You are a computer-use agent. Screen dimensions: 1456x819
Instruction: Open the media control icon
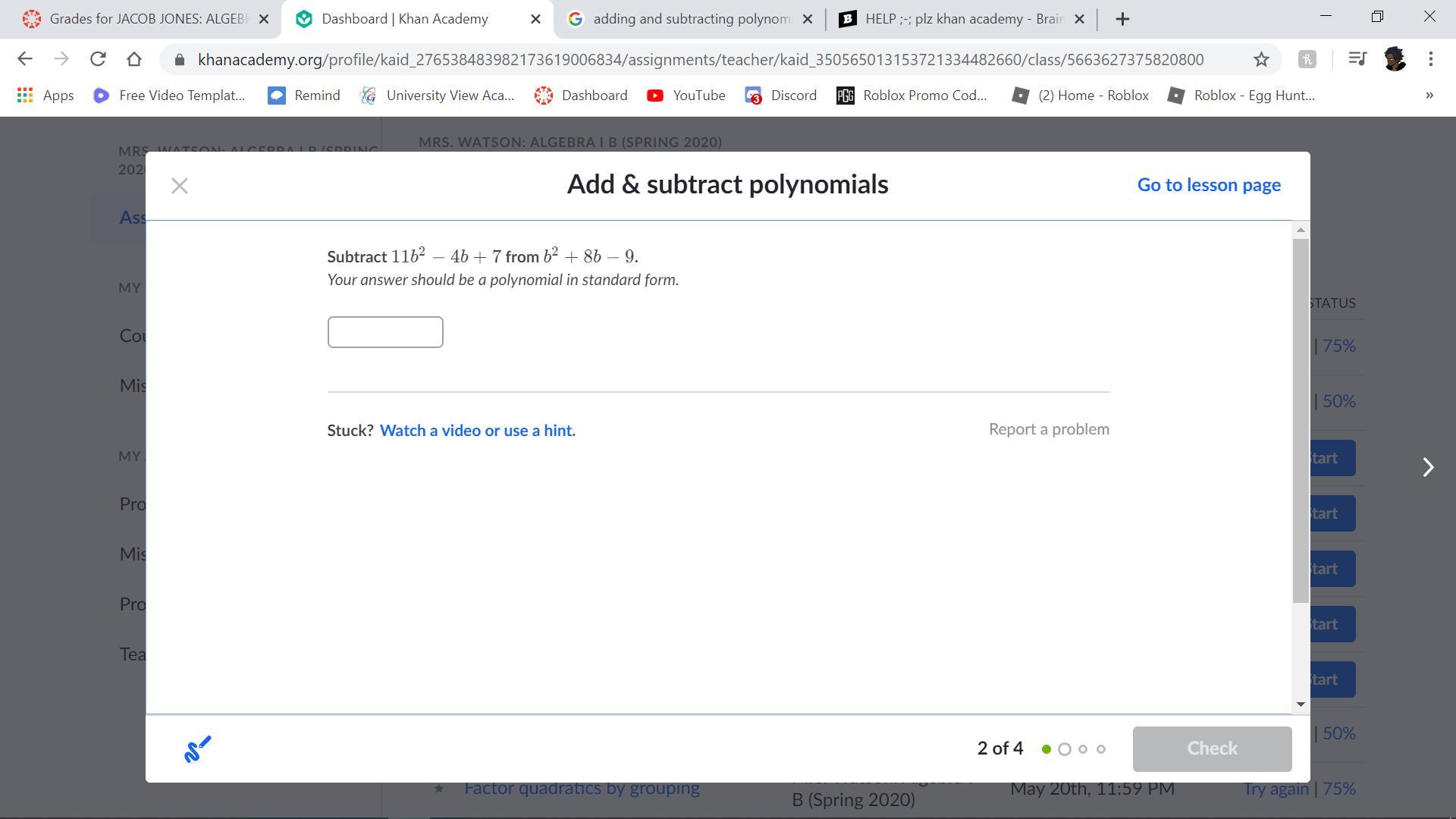point(1357,59)
